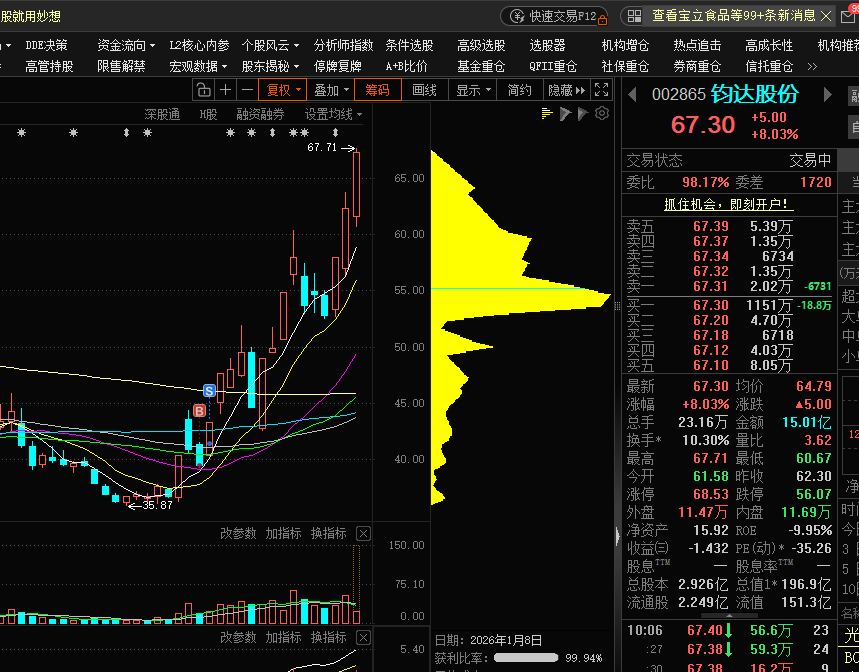This screenshot has width=859, height=672.
Task: Open 分析师指数 menu item
Action: 343,45
